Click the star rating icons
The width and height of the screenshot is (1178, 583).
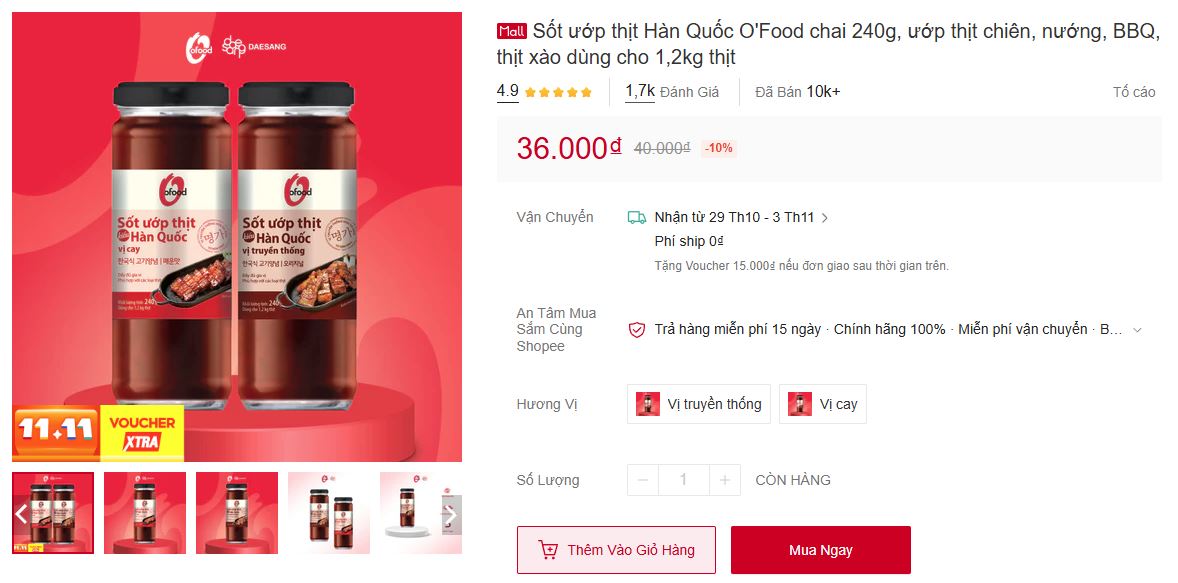point(558,92)
